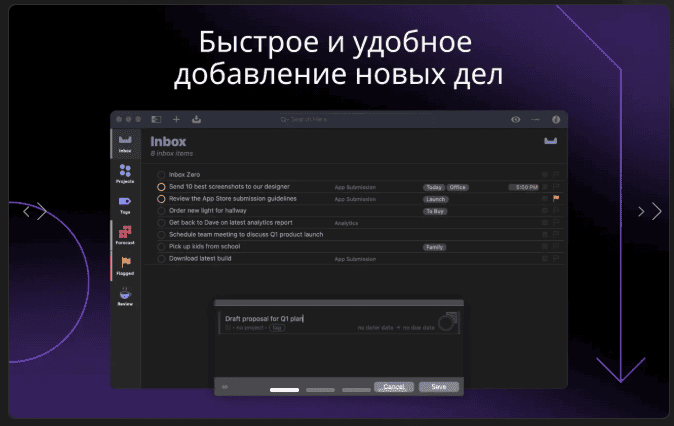Click the Pick up kids from school title
The height and width of the screenshot is (426, 674).
(x=205, y=246)
